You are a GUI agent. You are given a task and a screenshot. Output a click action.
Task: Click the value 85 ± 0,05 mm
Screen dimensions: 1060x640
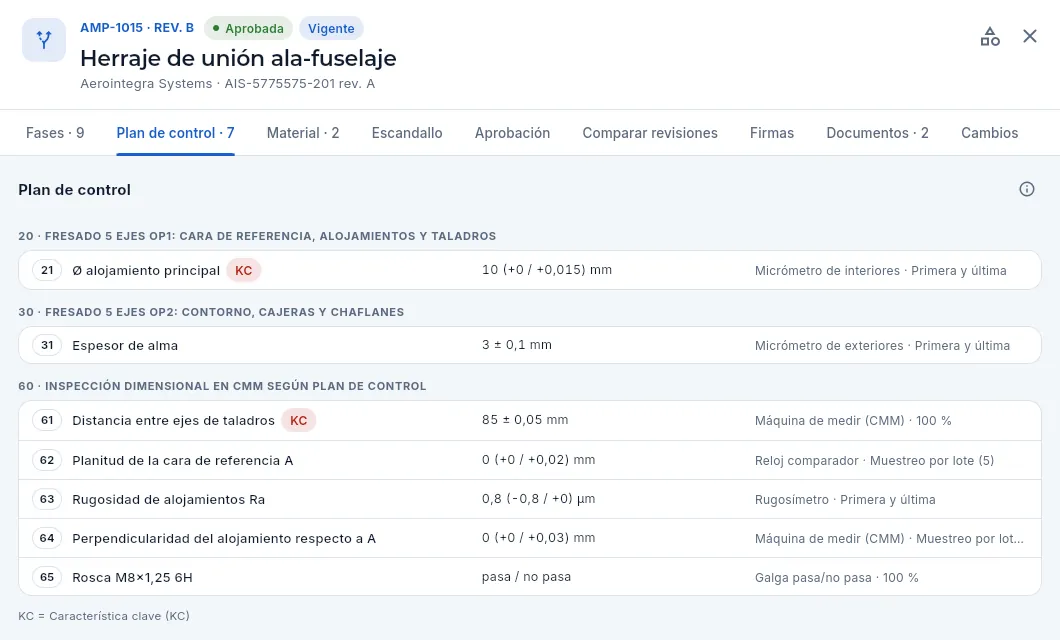pyautogui.click(x=525, y=420)
